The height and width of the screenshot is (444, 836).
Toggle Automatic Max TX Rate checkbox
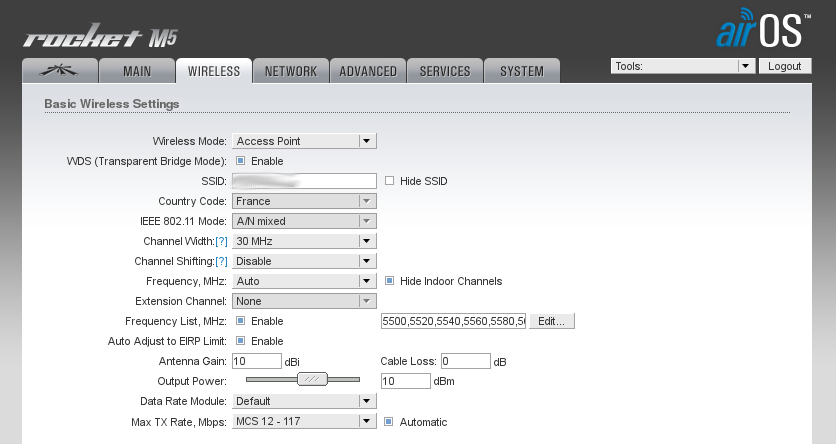(389, 422)
